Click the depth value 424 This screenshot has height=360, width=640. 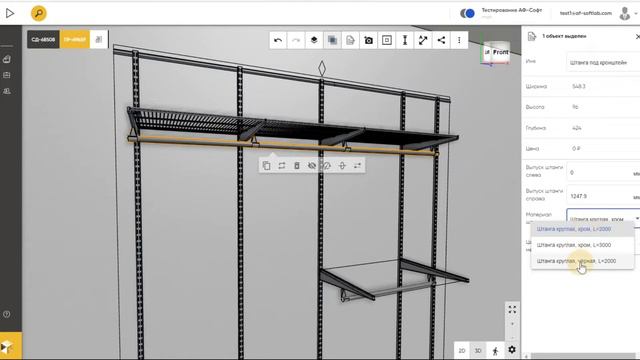(x=577, y=128)
